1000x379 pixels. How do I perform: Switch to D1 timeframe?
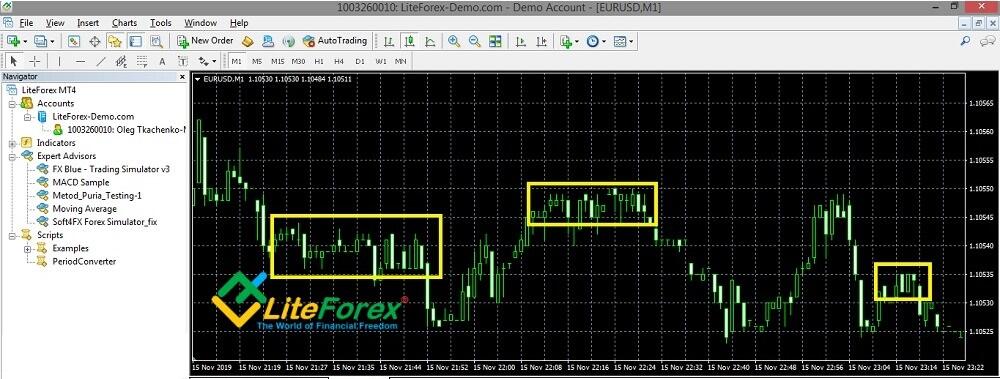[360, 61]
